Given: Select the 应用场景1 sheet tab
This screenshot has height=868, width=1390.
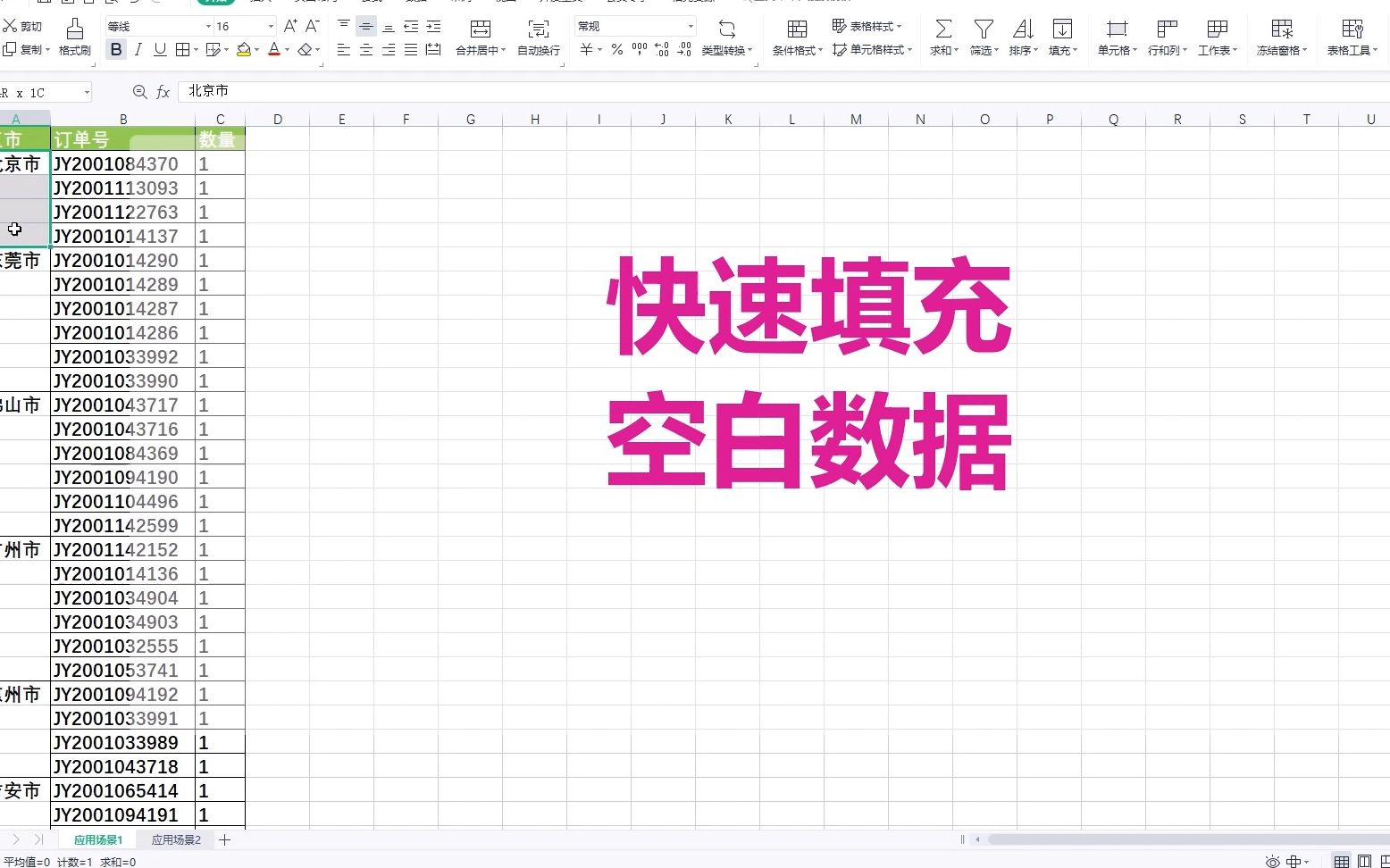Looking at the screenshot, I should tap(96, 839).
